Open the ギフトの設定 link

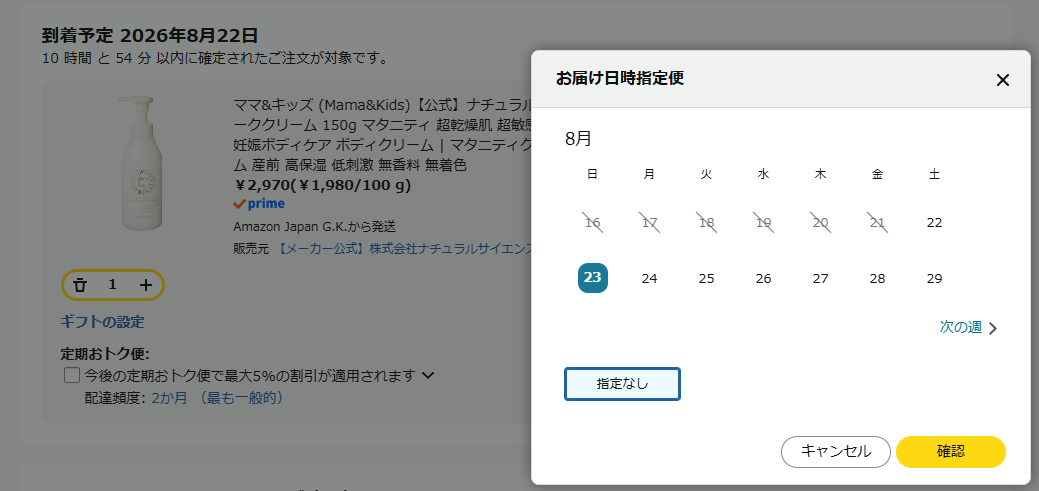(102, 322)
